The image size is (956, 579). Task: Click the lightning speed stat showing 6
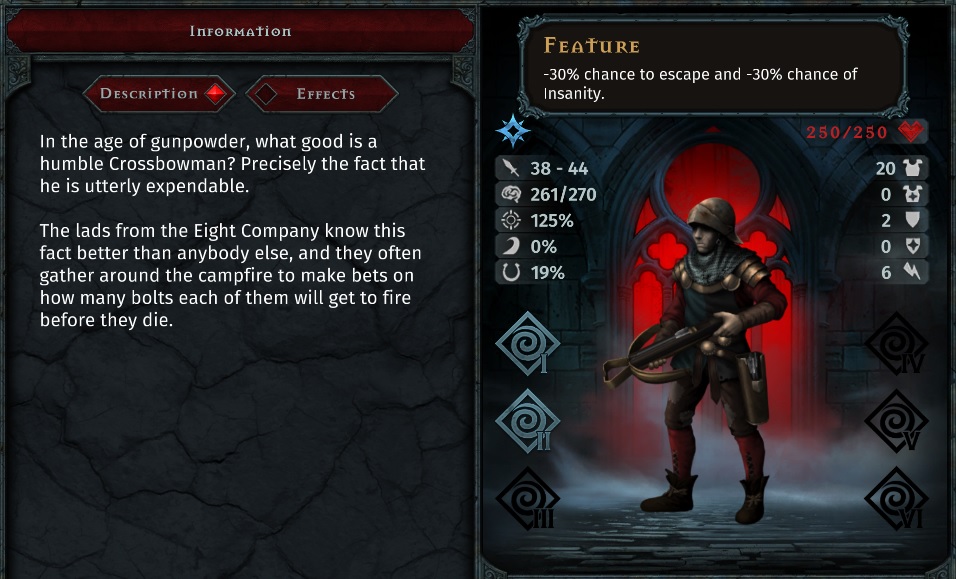(x=903, y=272)
